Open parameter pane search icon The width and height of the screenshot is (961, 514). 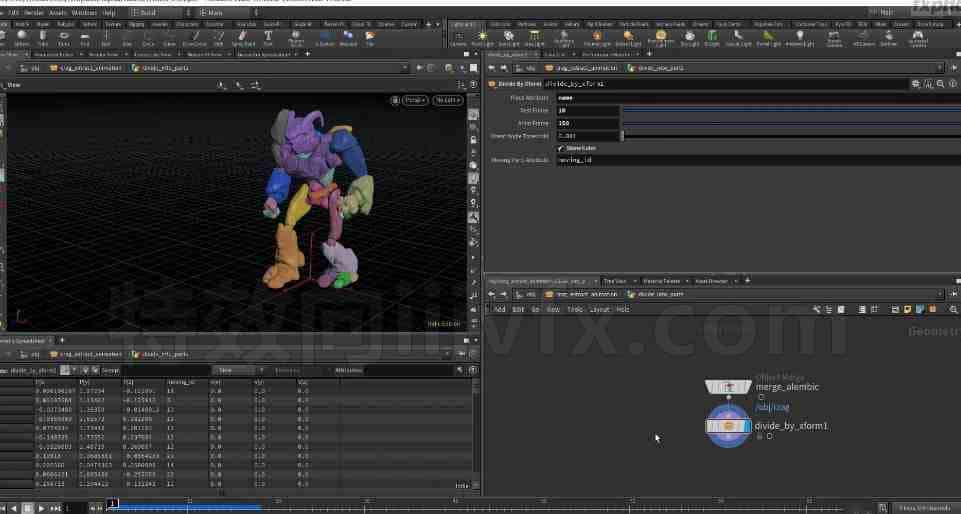point(940,84)
